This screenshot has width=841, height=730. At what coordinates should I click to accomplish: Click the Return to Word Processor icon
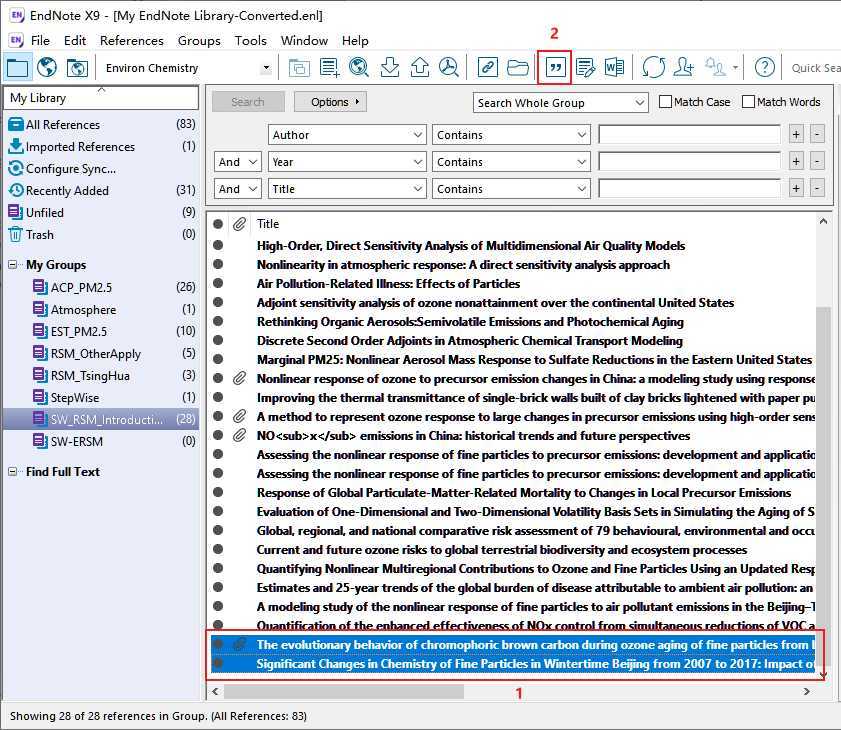pos(614,68)
